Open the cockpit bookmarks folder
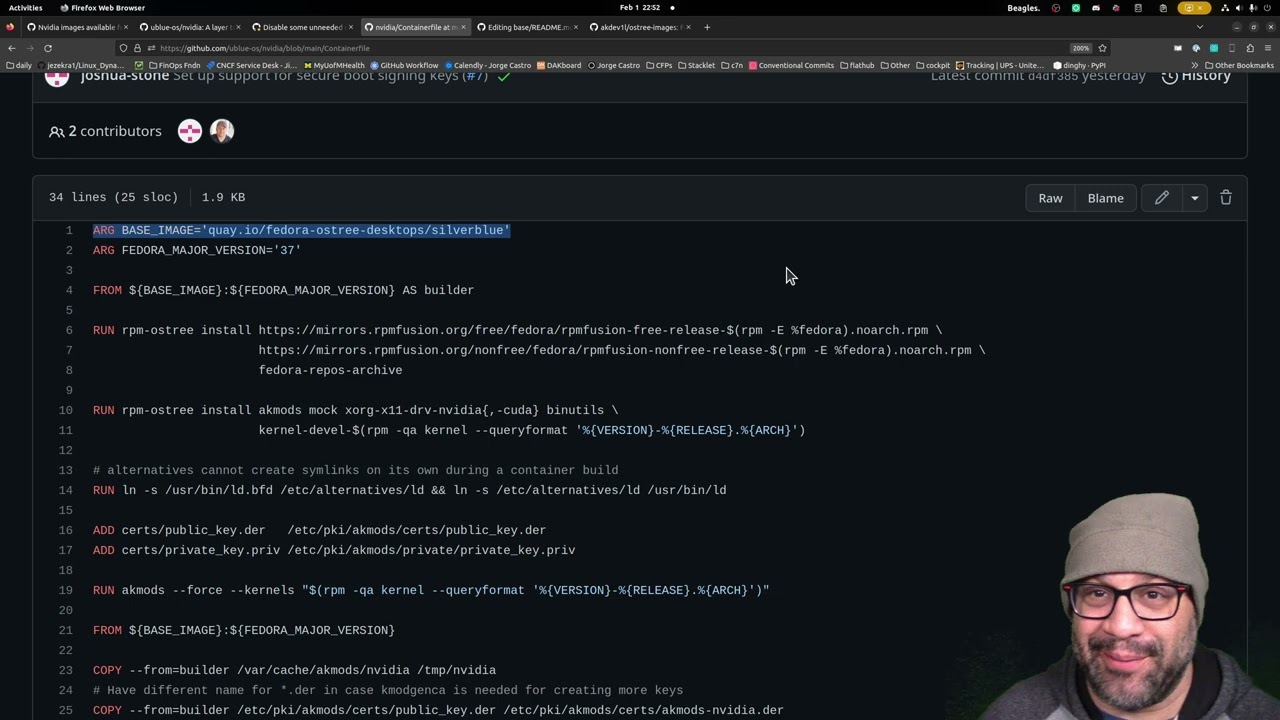 point(933,66)
